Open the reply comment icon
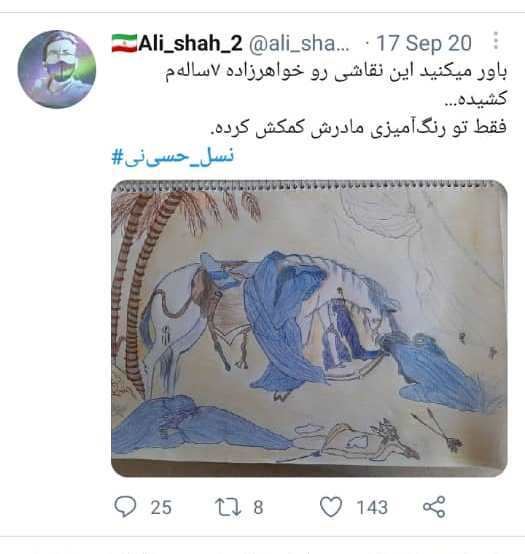 [x=125, y=506]
